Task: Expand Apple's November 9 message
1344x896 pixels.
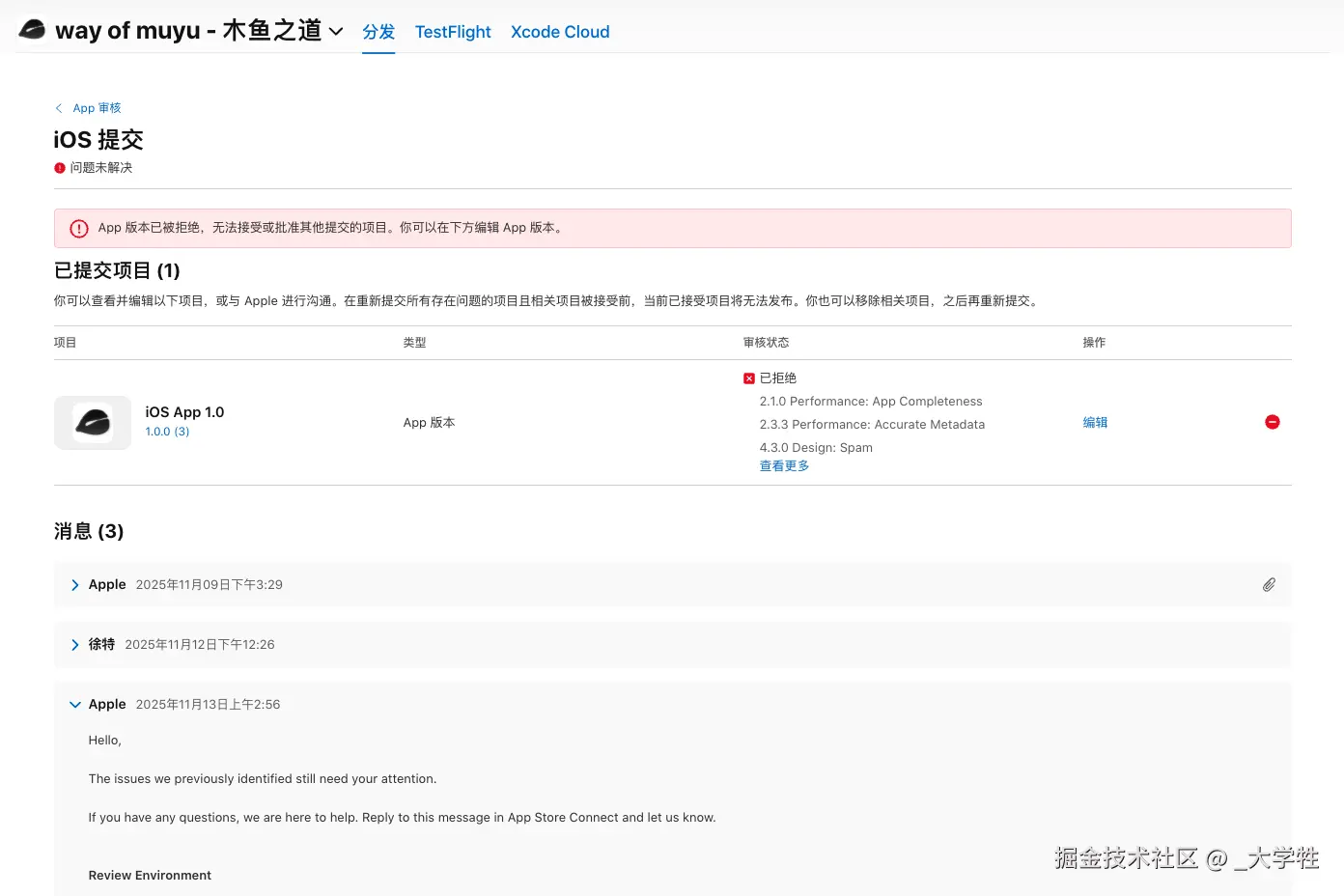Action: pyautogui.click(x=74, y=584)
